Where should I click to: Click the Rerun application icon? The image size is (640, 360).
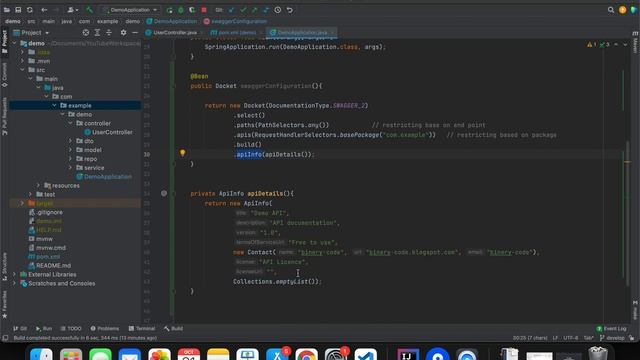coord(169,10)
